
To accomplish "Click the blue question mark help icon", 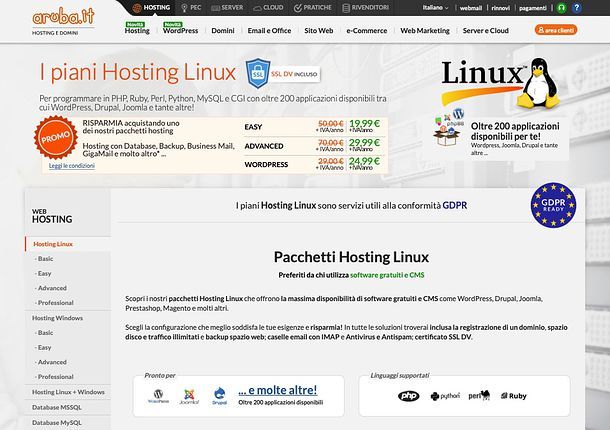I will click(x=577, y=7).
